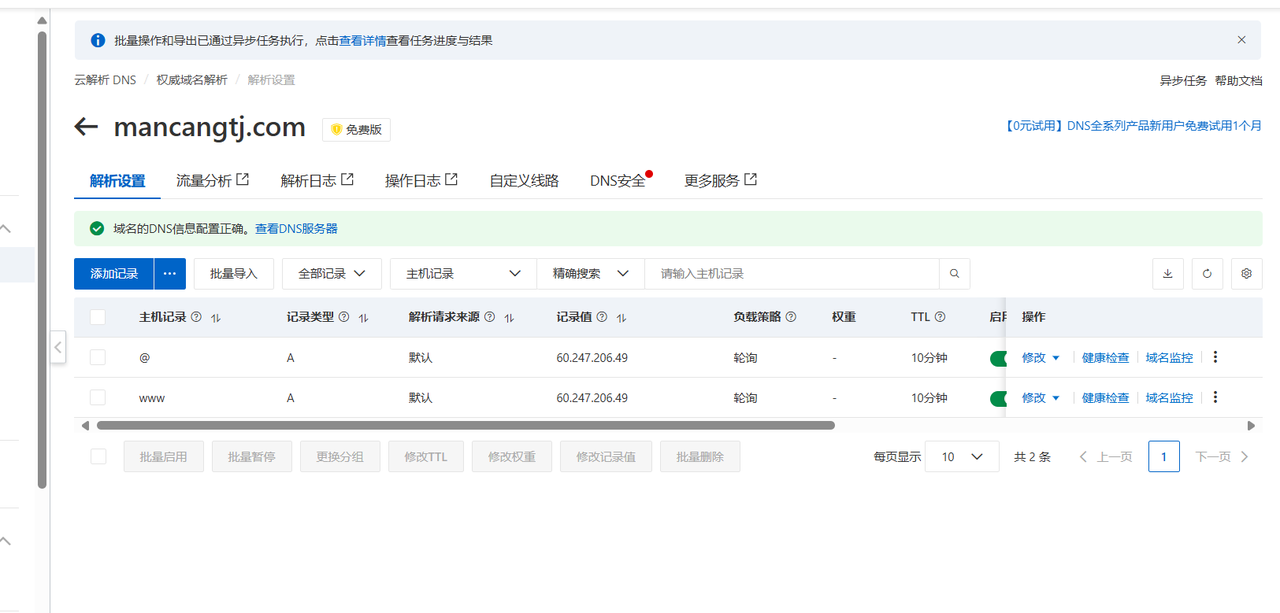Click the 添加记录 button
The width and height of the screenshot is (1280, 613).
click(x=113, y=274)
